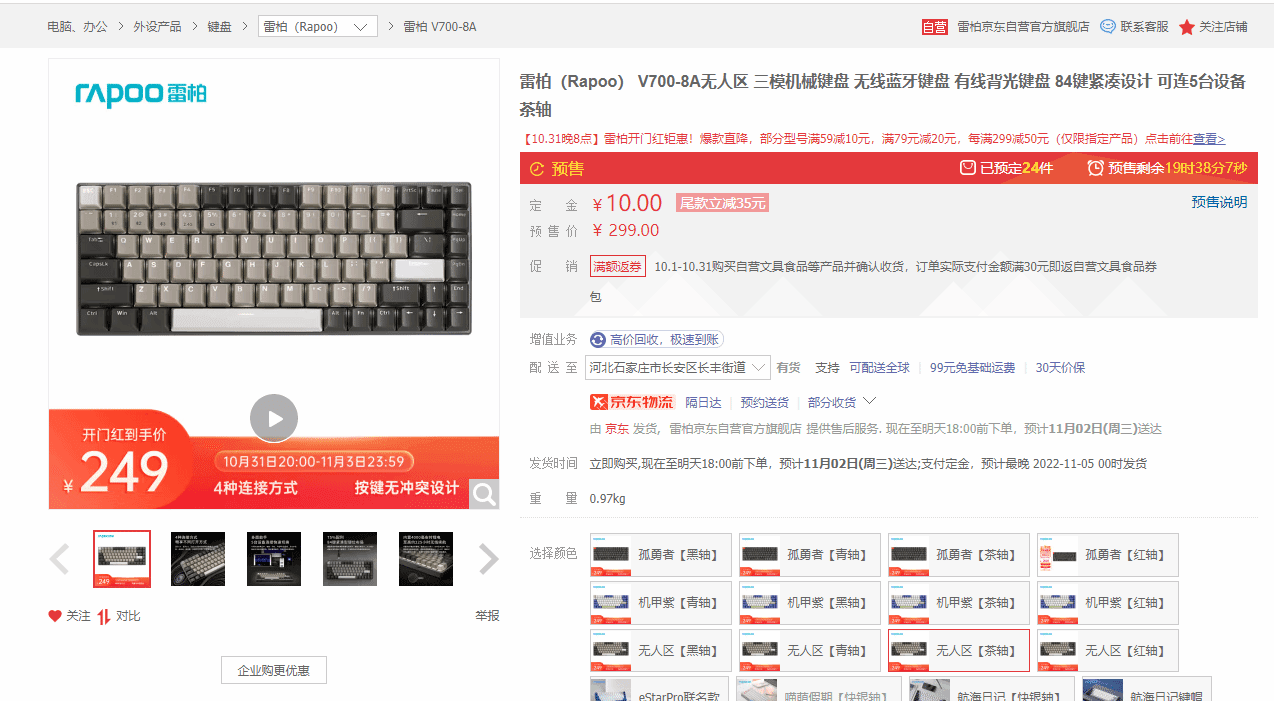The height and width of the screenshot is (701, 1274).
Task: Toggle 对比 to compare this product
Action: [x=104, y=616]
